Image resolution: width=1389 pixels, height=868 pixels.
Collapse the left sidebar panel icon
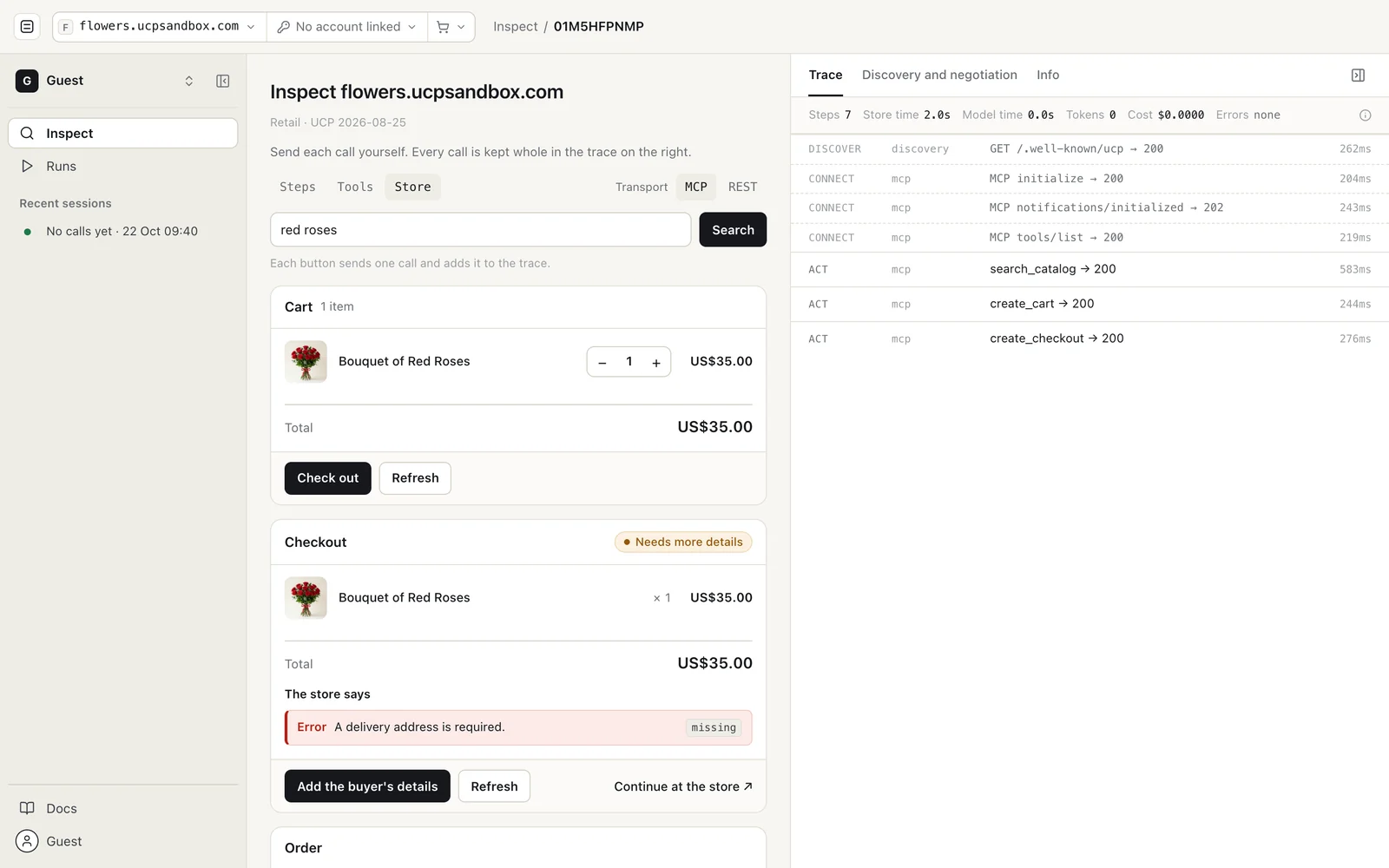[223, 81]
